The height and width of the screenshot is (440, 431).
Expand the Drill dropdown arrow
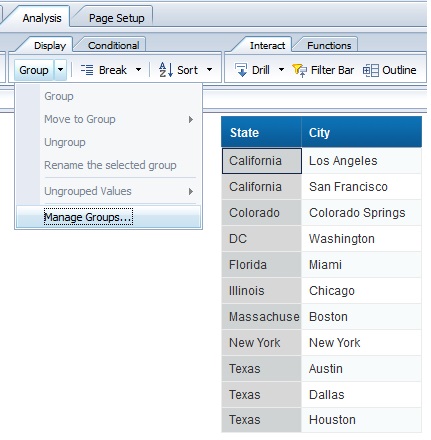pos(281,70)
